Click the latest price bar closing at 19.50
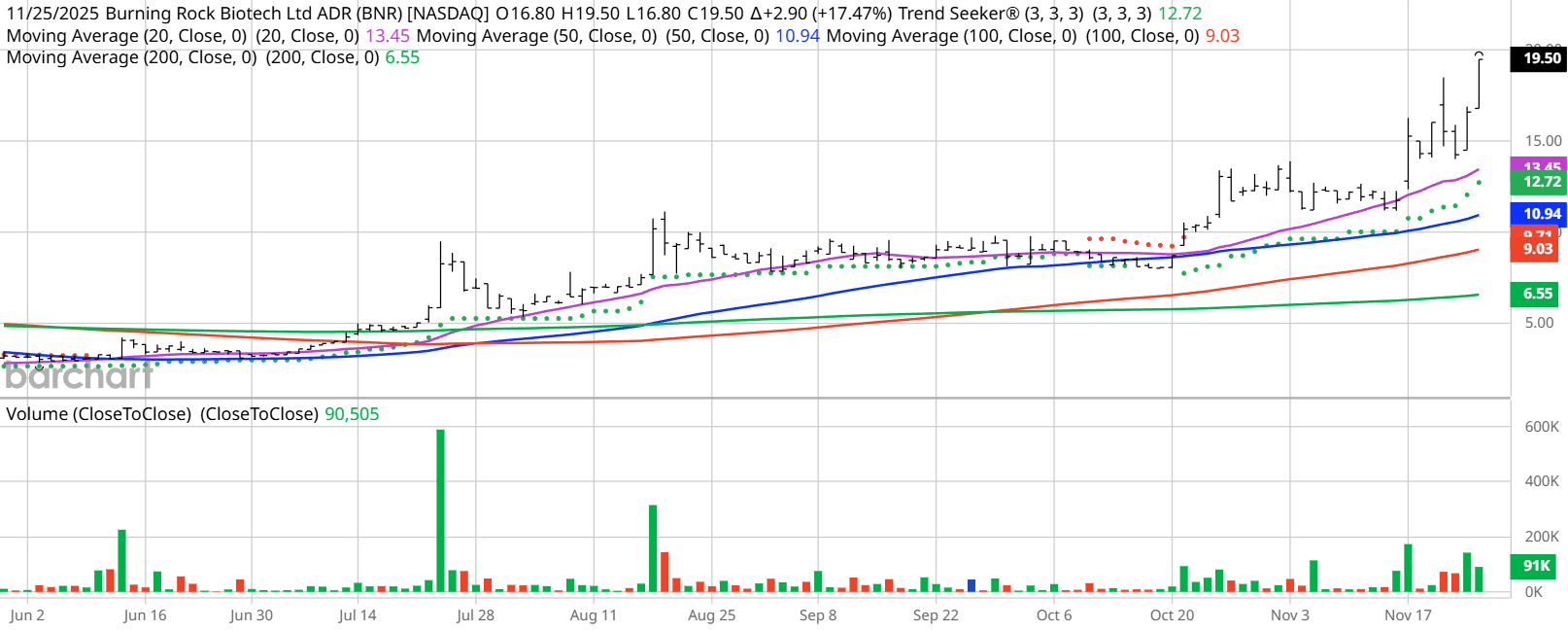The image size is (1568, 631). pos(1479,82)
